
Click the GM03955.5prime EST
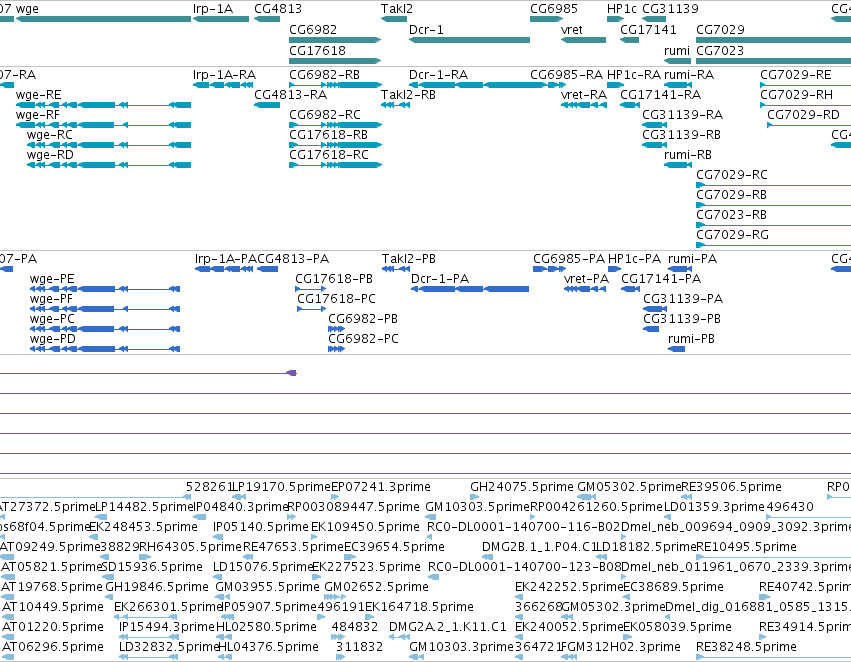[x=223, y=597]
